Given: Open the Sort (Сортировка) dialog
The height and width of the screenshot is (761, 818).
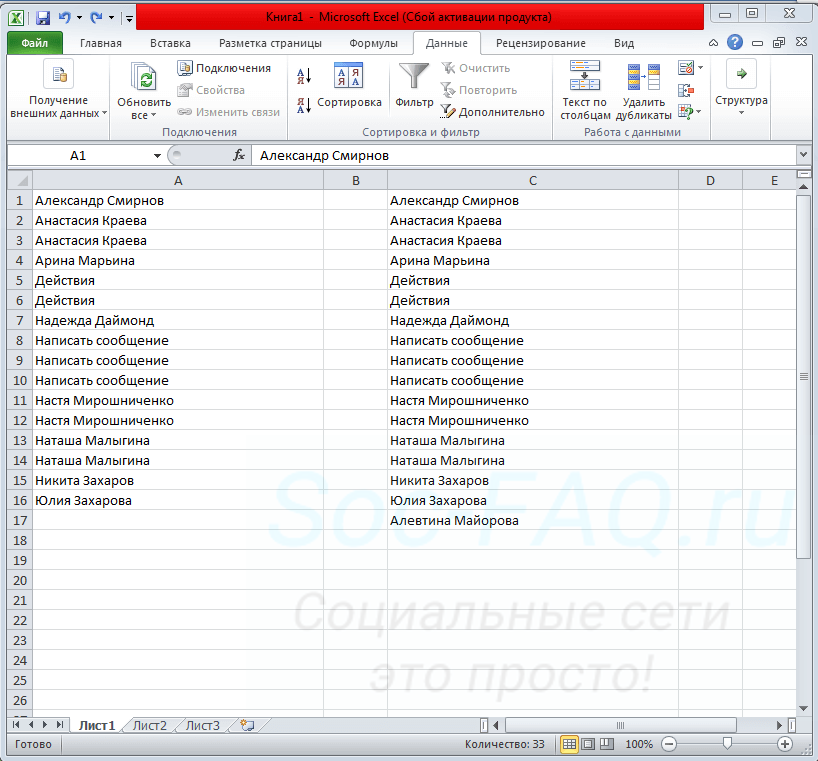Looking at the screenshot, I should click(348, 88).
